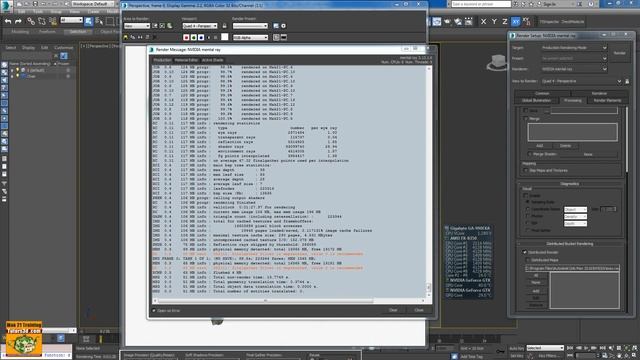Select the Unlink Selection tool icon

(x=42, y=21)
